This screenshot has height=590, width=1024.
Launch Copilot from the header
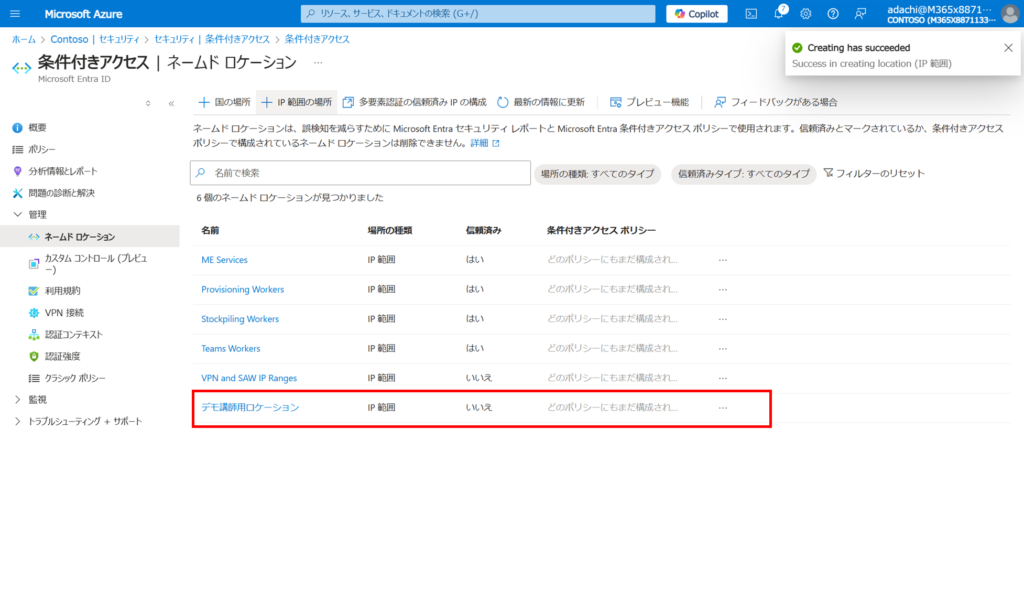(x=697, y=14)
